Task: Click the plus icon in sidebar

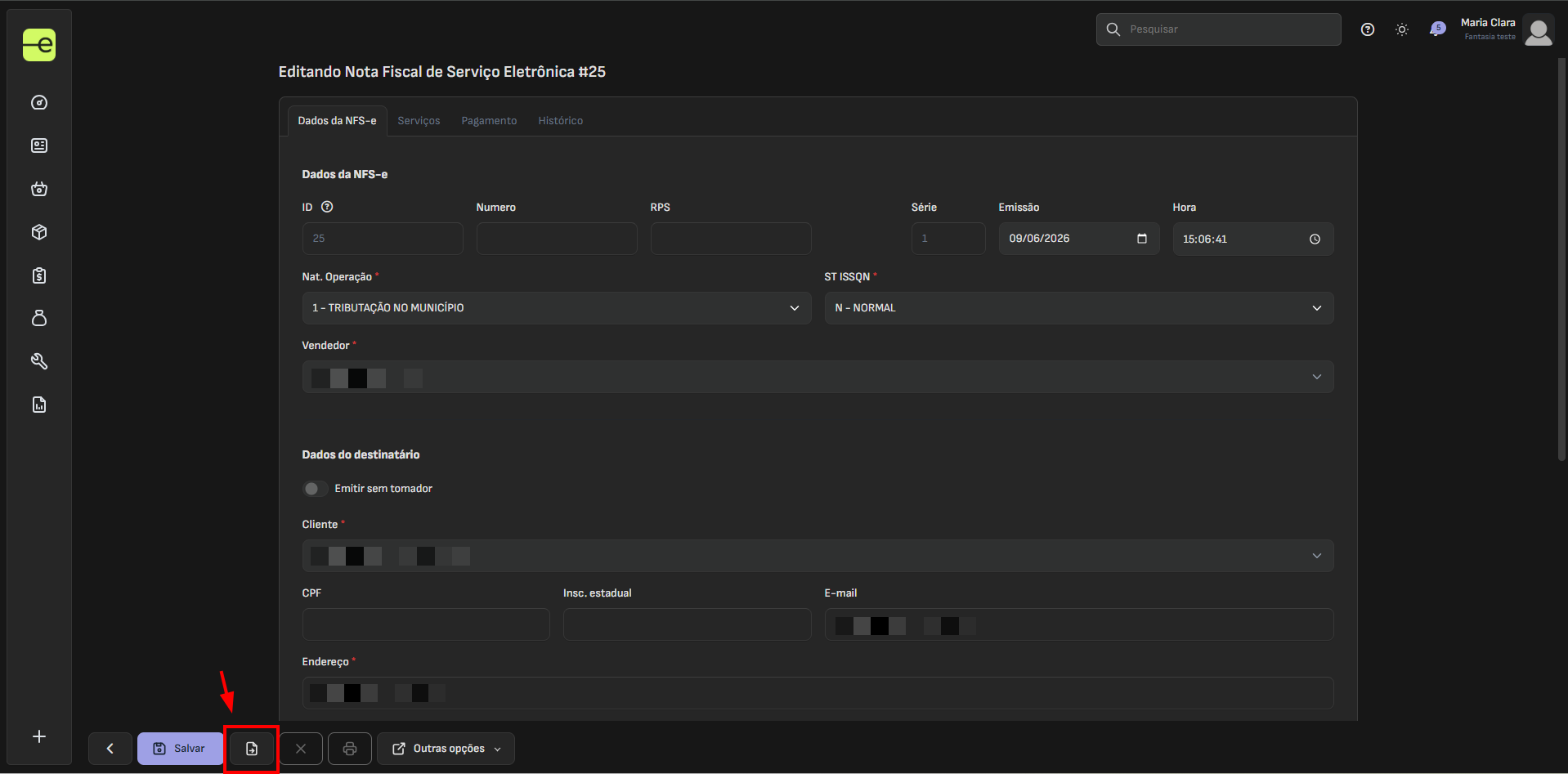Action: click(39, 736)
